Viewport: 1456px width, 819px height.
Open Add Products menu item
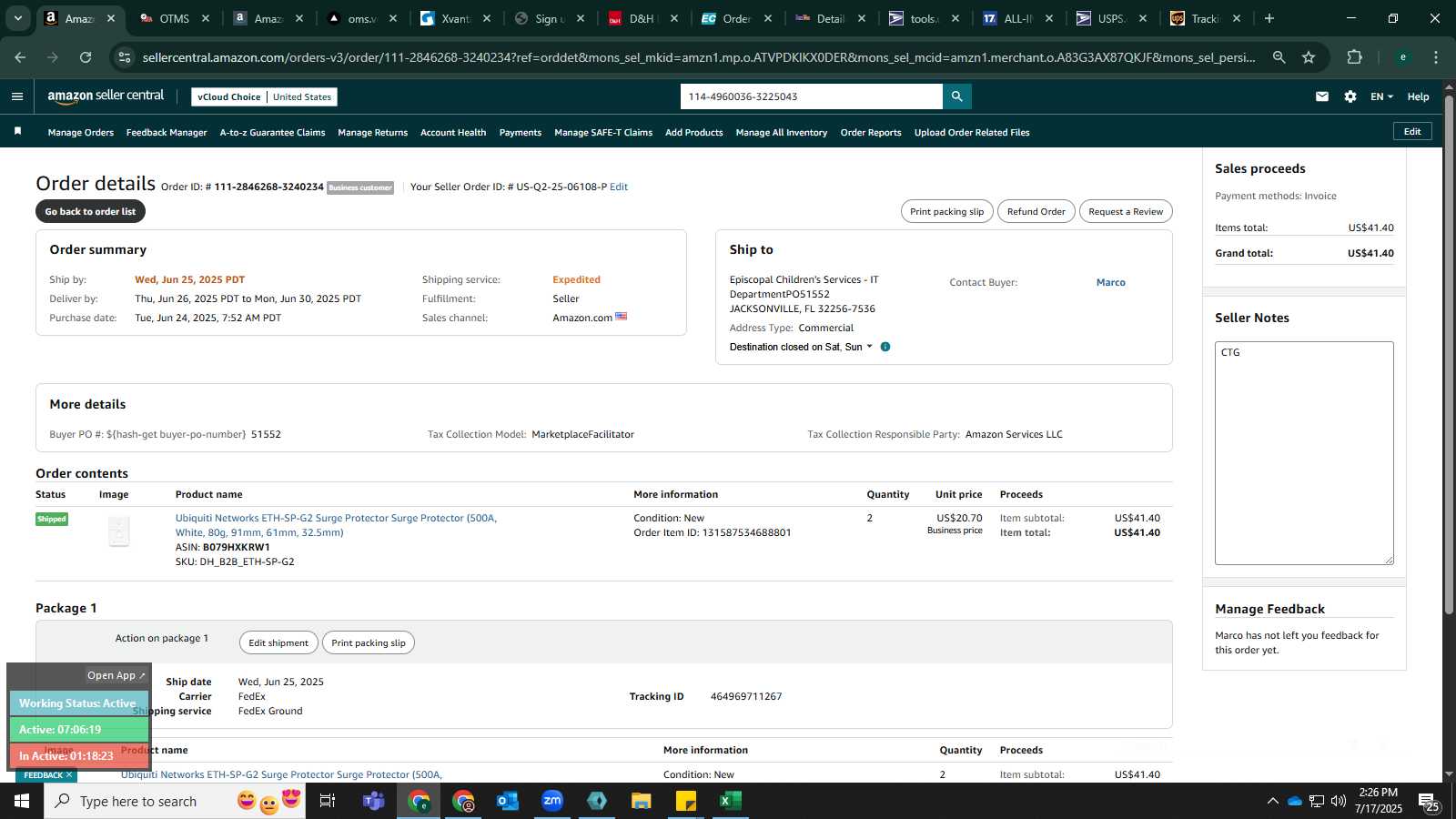pos(694,132)
